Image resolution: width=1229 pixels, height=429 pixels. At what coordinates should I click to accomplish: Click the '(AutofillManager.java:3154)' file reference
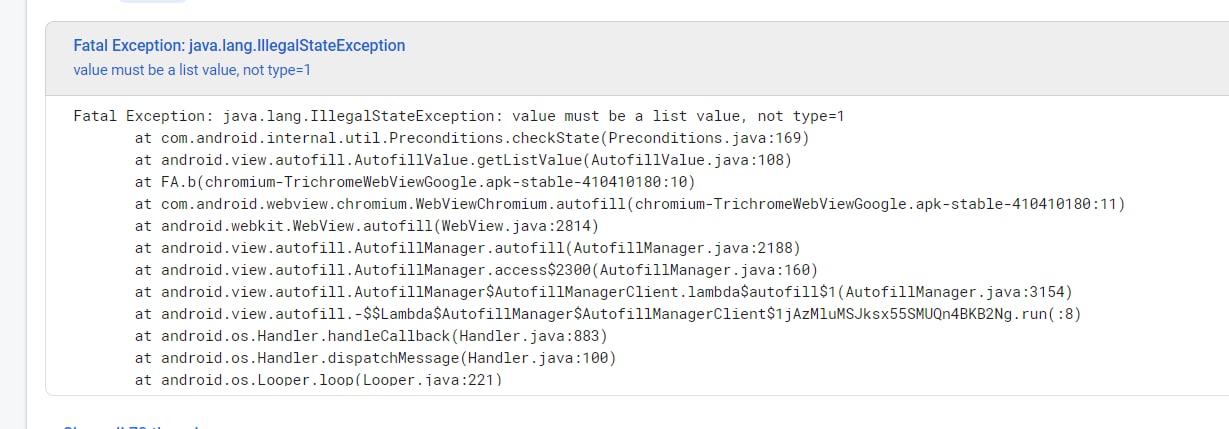(x=954, y=292)
